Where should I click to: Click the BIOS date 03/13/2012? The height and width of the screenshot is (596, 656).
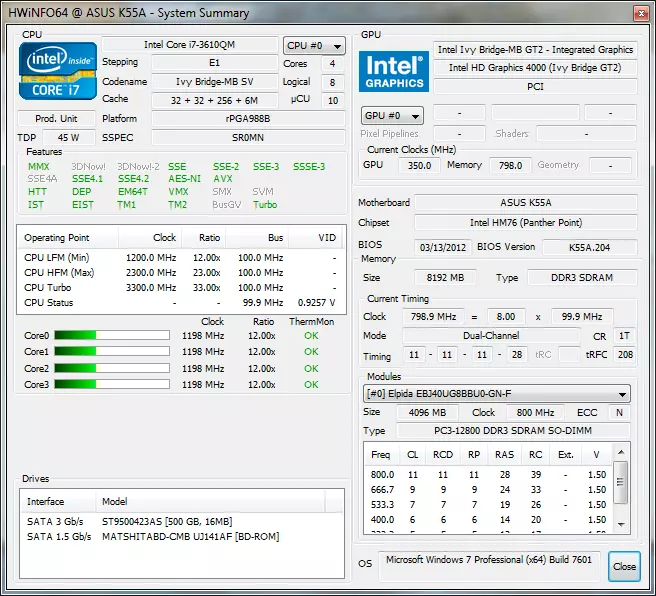coord(443,247)
